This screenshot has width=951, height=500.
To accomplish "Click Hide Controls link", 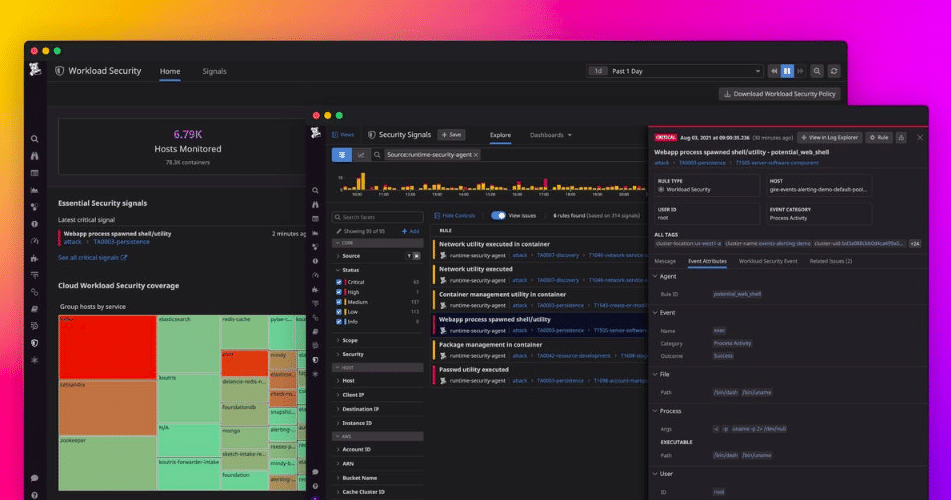I will click(x=454, y=215).
